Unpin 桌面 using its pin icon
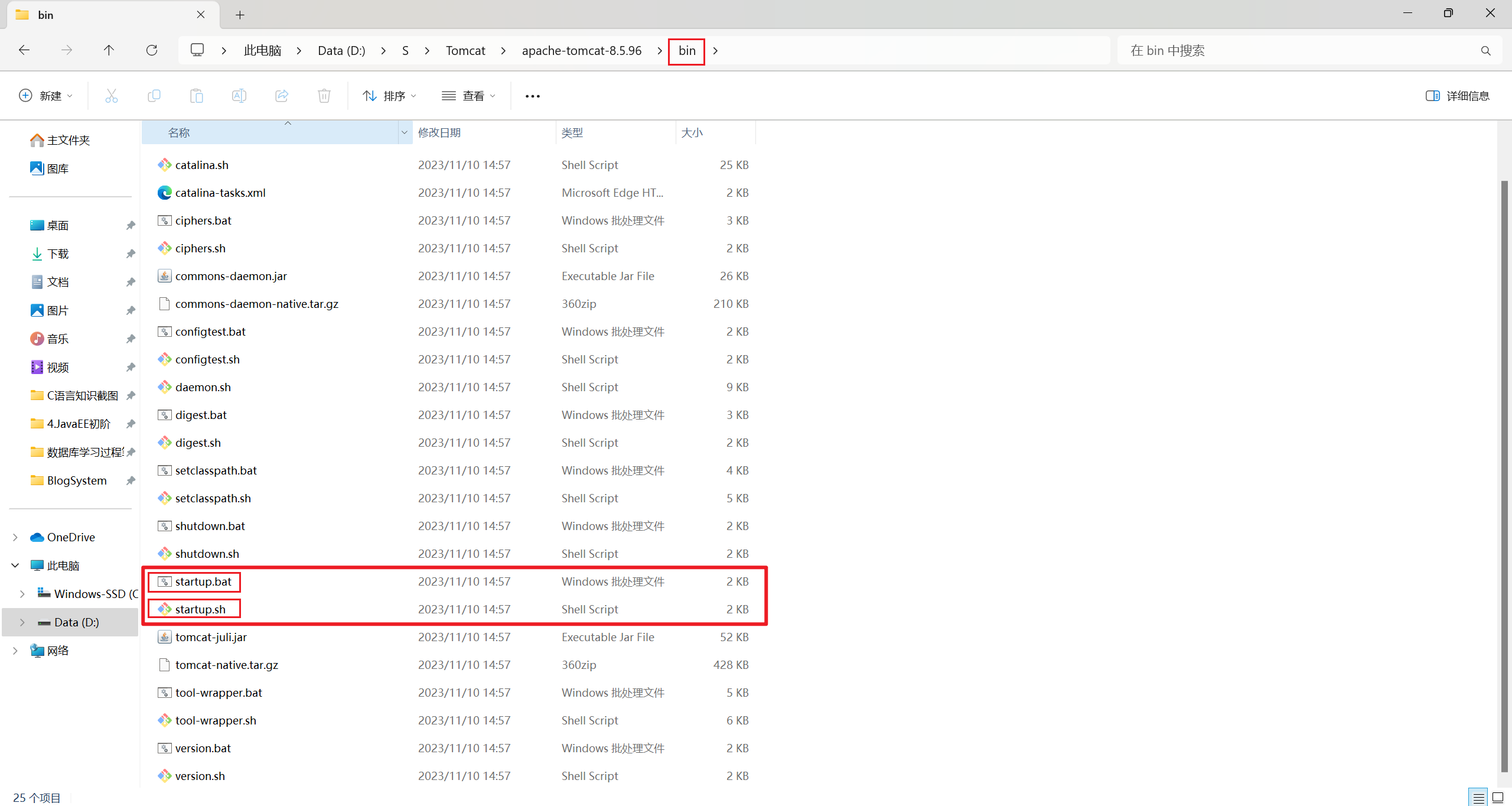This screenshot has width=1512, height=806. tap(131, 226)
